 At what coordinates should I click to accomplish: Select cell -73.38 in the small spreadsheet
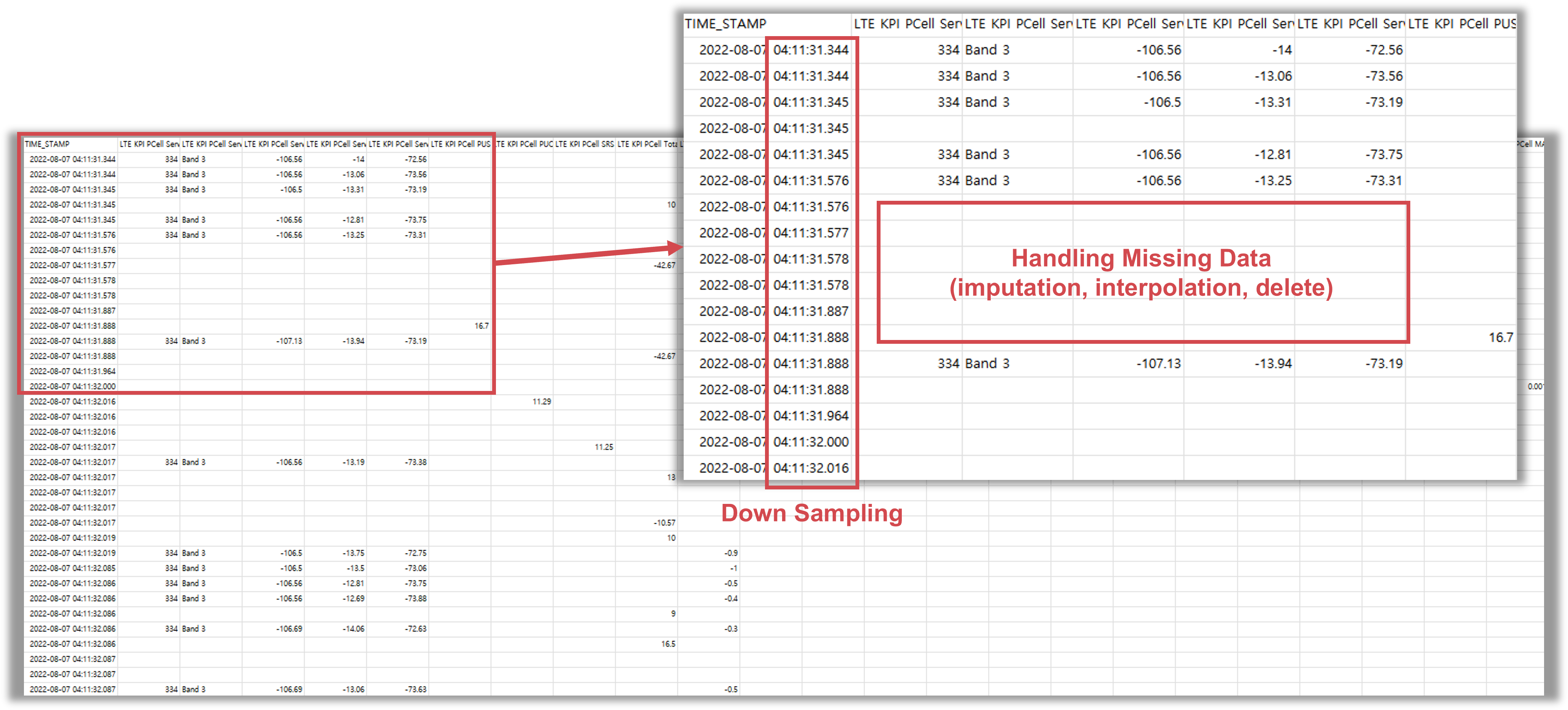tap(416, 463)
